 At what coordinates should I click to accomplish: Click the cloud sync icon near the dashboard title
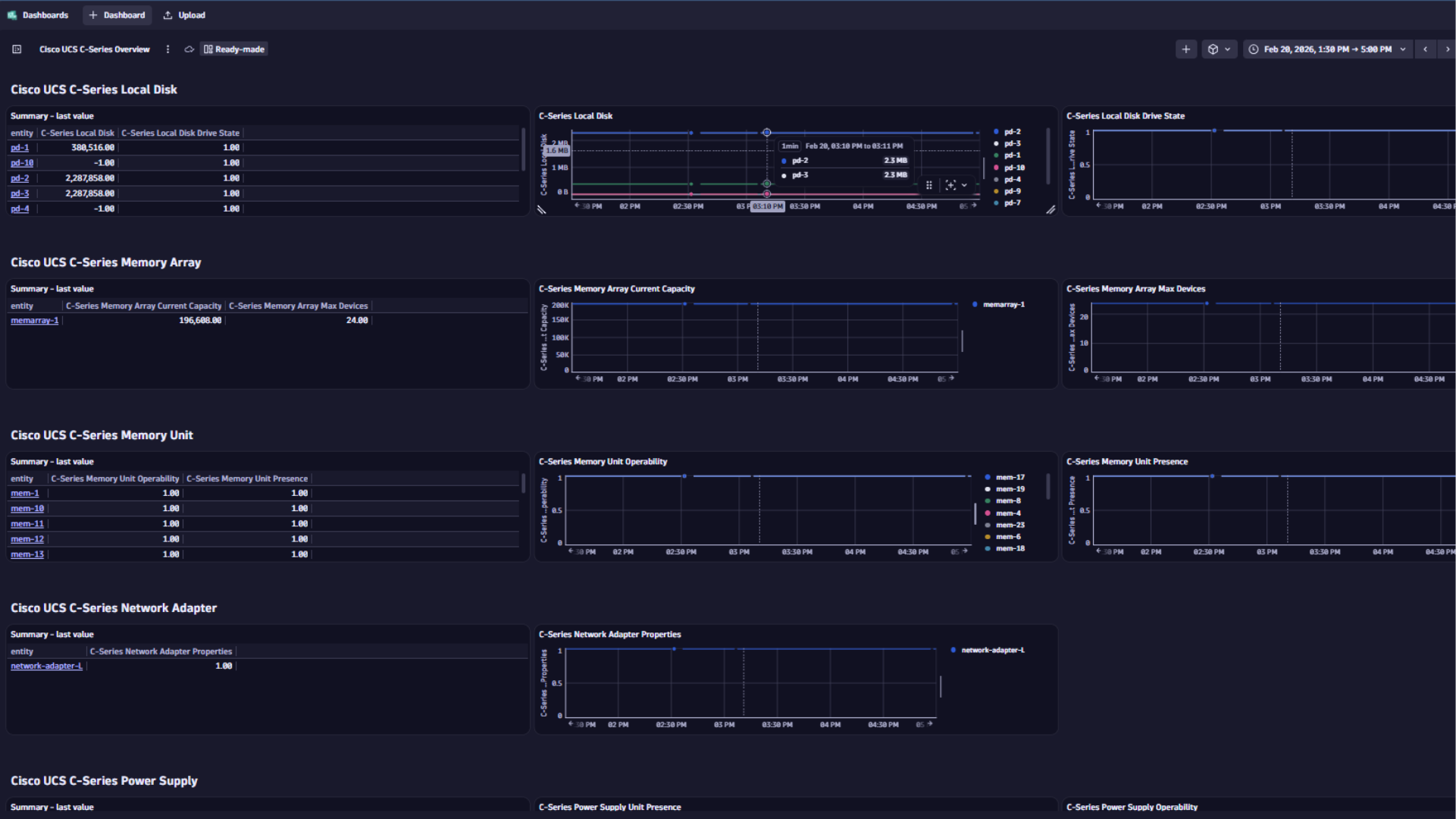pos(189,49)
